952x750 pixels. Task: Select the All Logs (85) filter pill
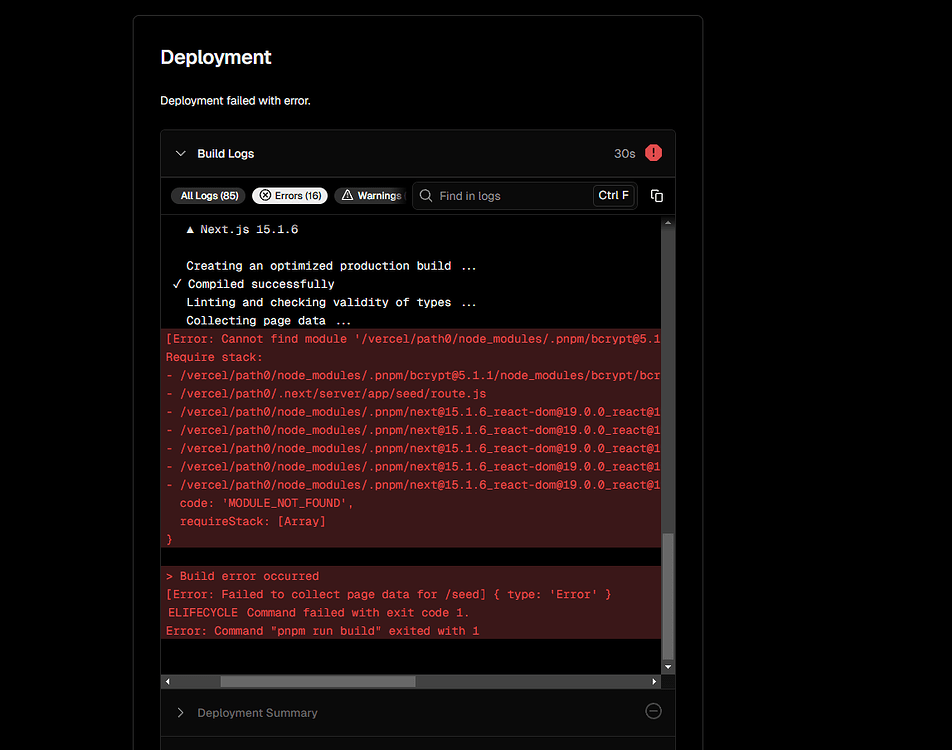208,195
